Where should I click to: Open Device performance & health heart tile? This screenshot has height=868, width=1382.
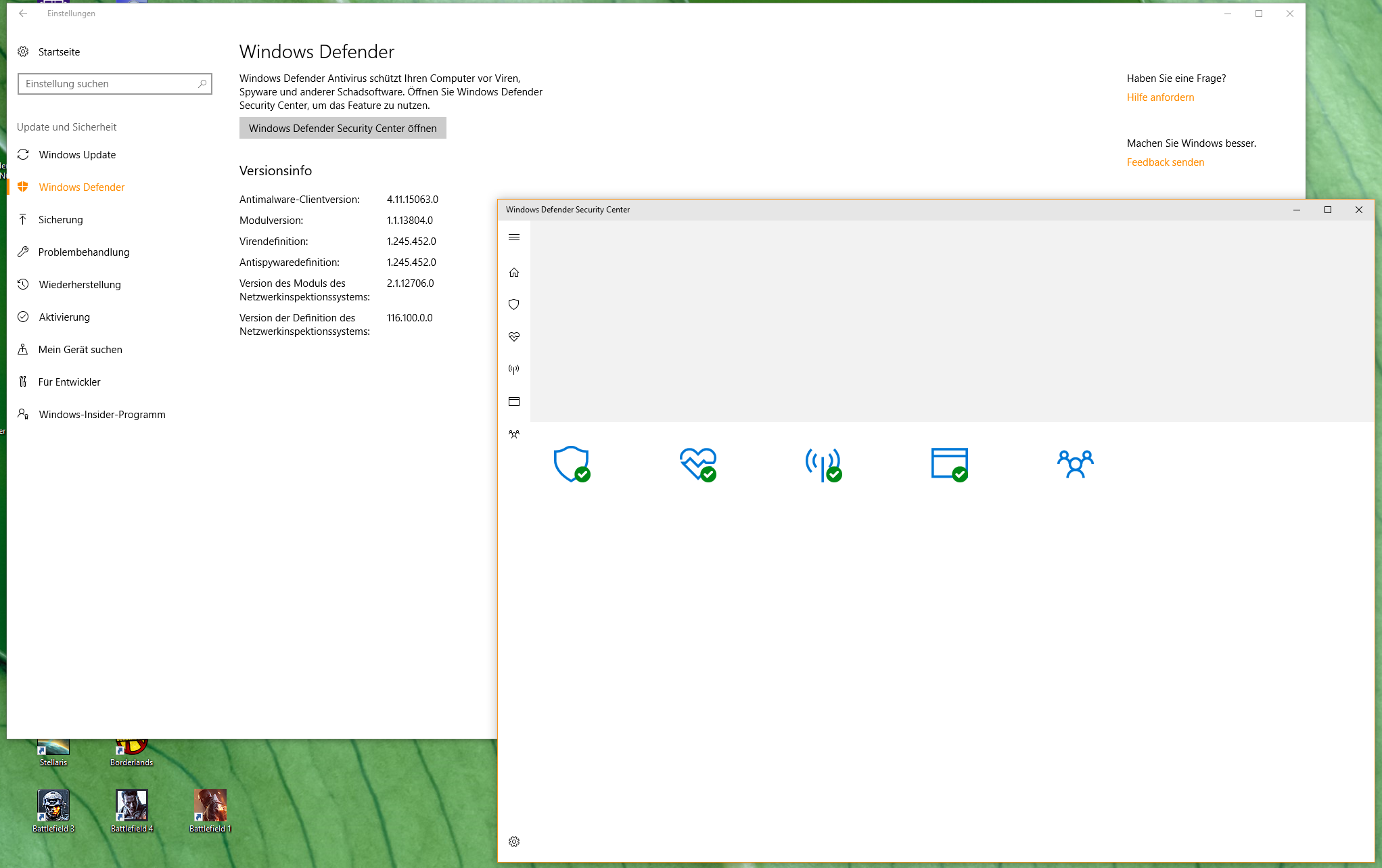tap(697, 464)
